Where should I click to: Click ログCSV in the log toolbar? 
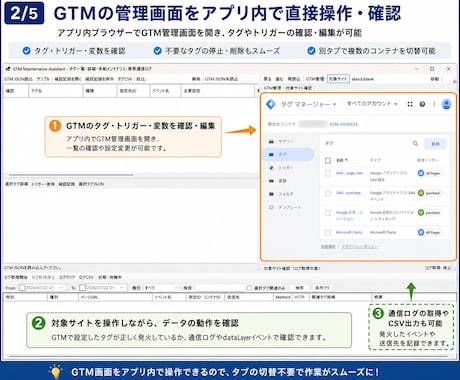point(86,277)
